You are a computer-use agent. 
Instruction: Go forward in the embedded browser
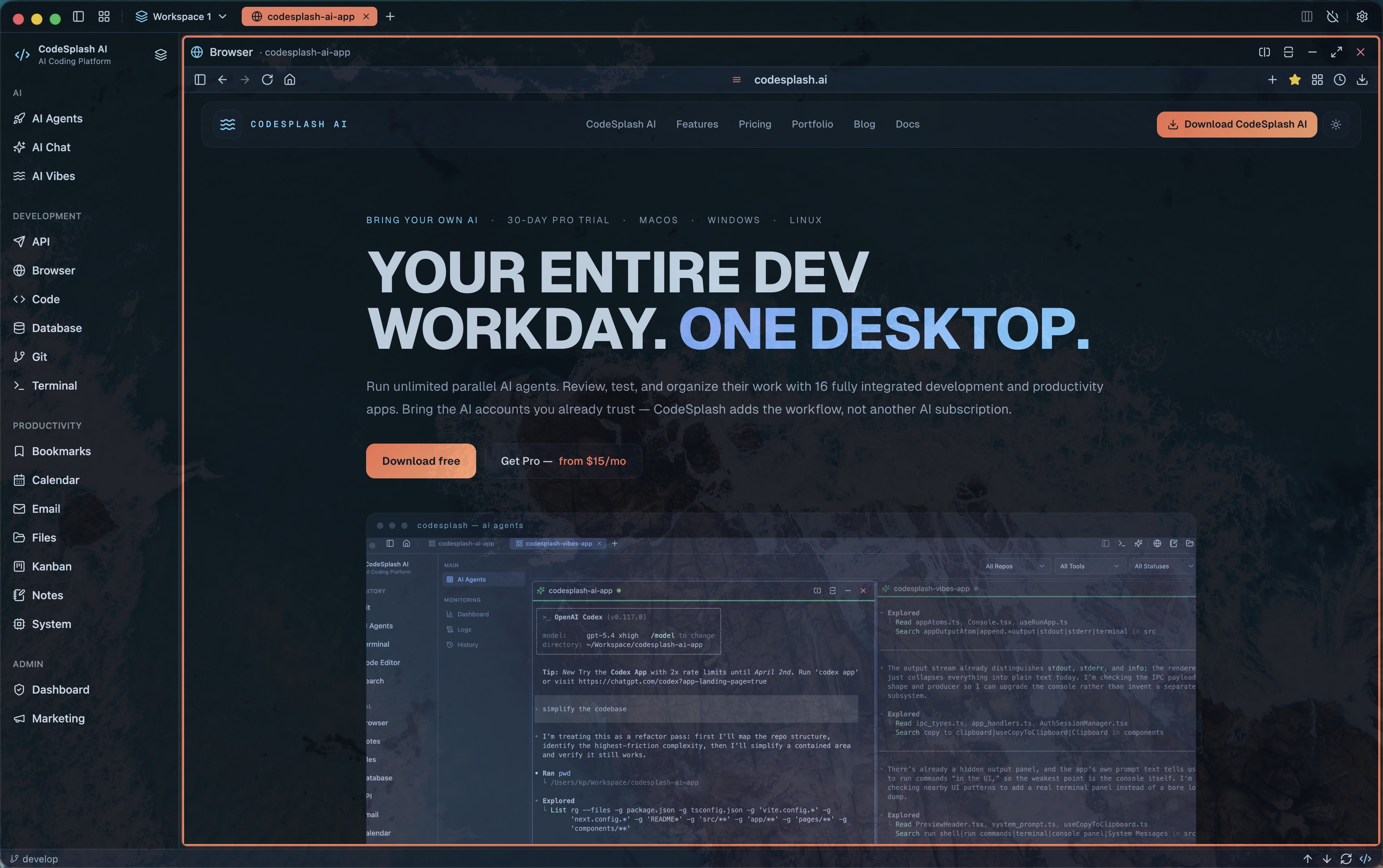pyautogui.click(x=245, y=80)
